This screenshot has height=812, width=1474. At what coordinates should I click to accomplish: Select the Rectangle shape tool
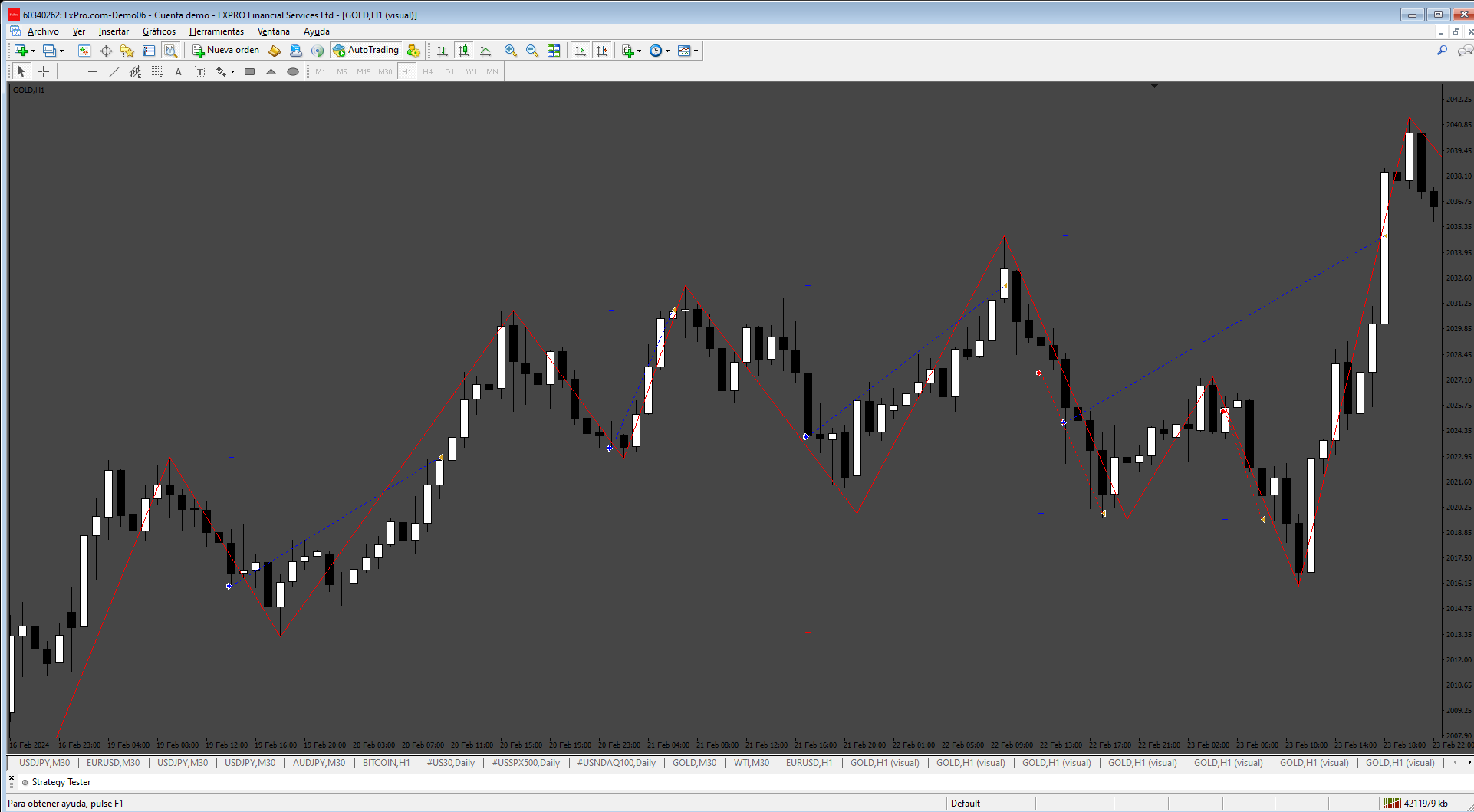point(249,71)
